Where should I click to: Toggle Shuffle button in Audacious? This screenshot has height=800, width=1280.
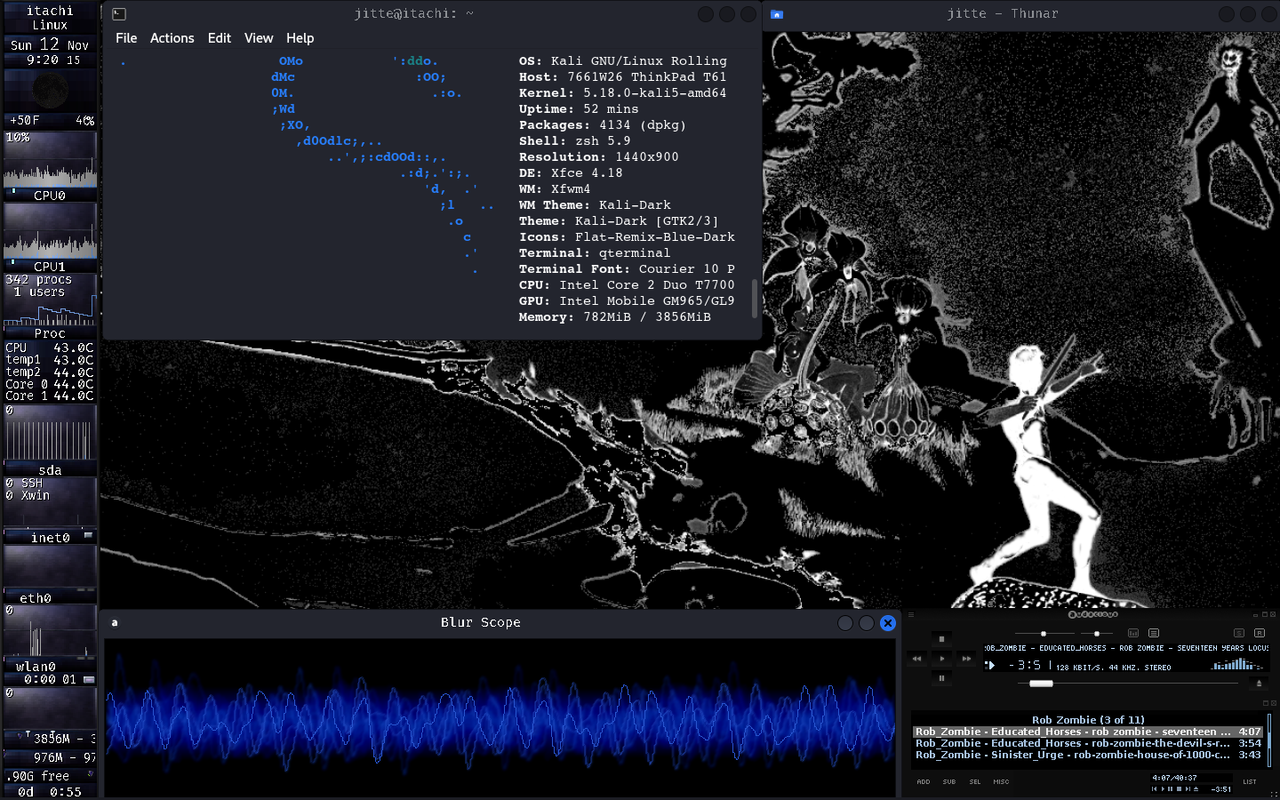point(1239,633)
